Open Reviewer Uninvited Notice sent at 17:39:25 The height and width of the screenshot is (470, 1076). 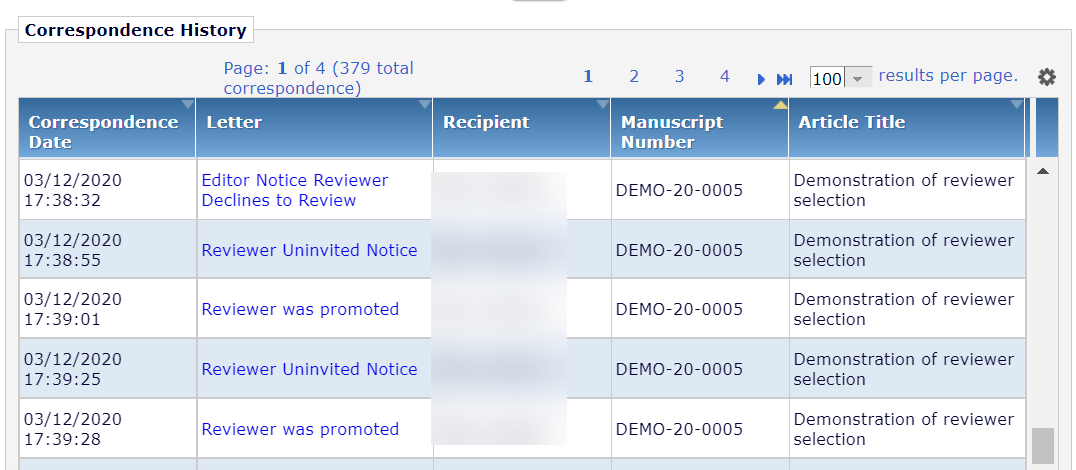click(309, 369)
